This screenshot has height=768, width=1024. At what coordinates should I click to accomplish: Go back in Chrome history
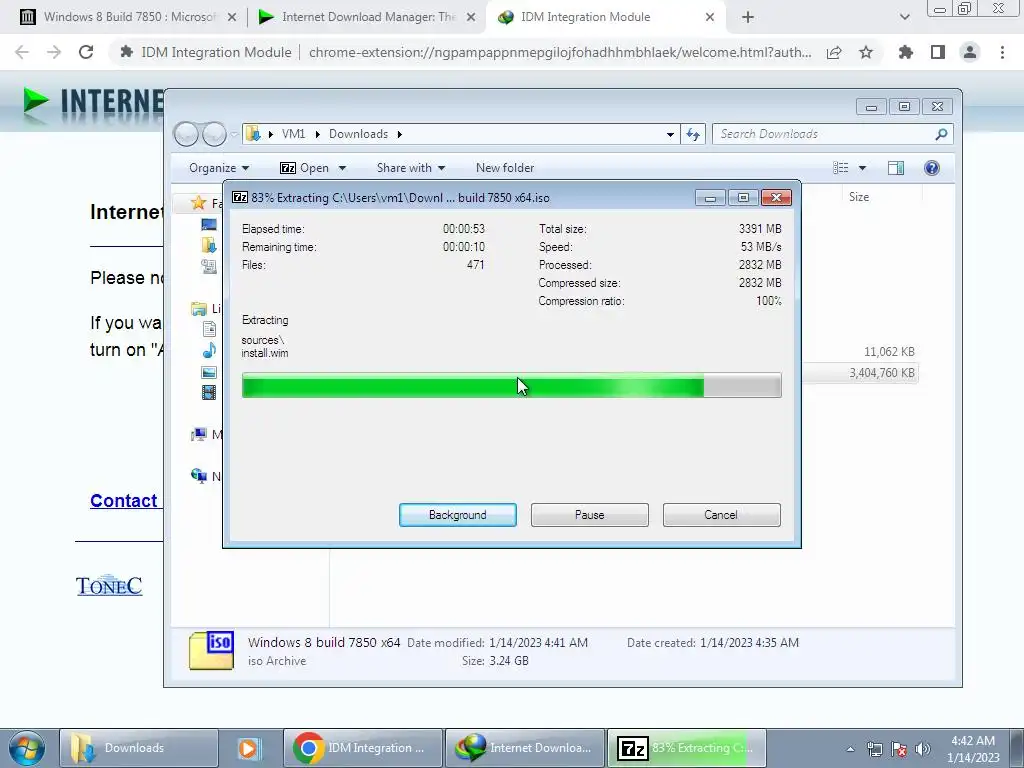tap(22, 52)
